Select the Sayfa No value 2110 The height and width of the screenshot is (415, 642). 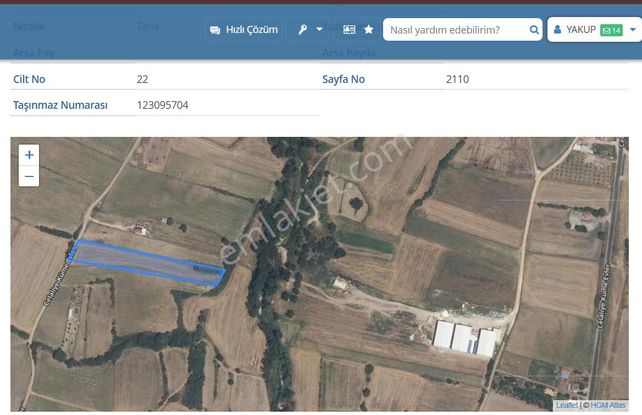click(x=457, y=79)
